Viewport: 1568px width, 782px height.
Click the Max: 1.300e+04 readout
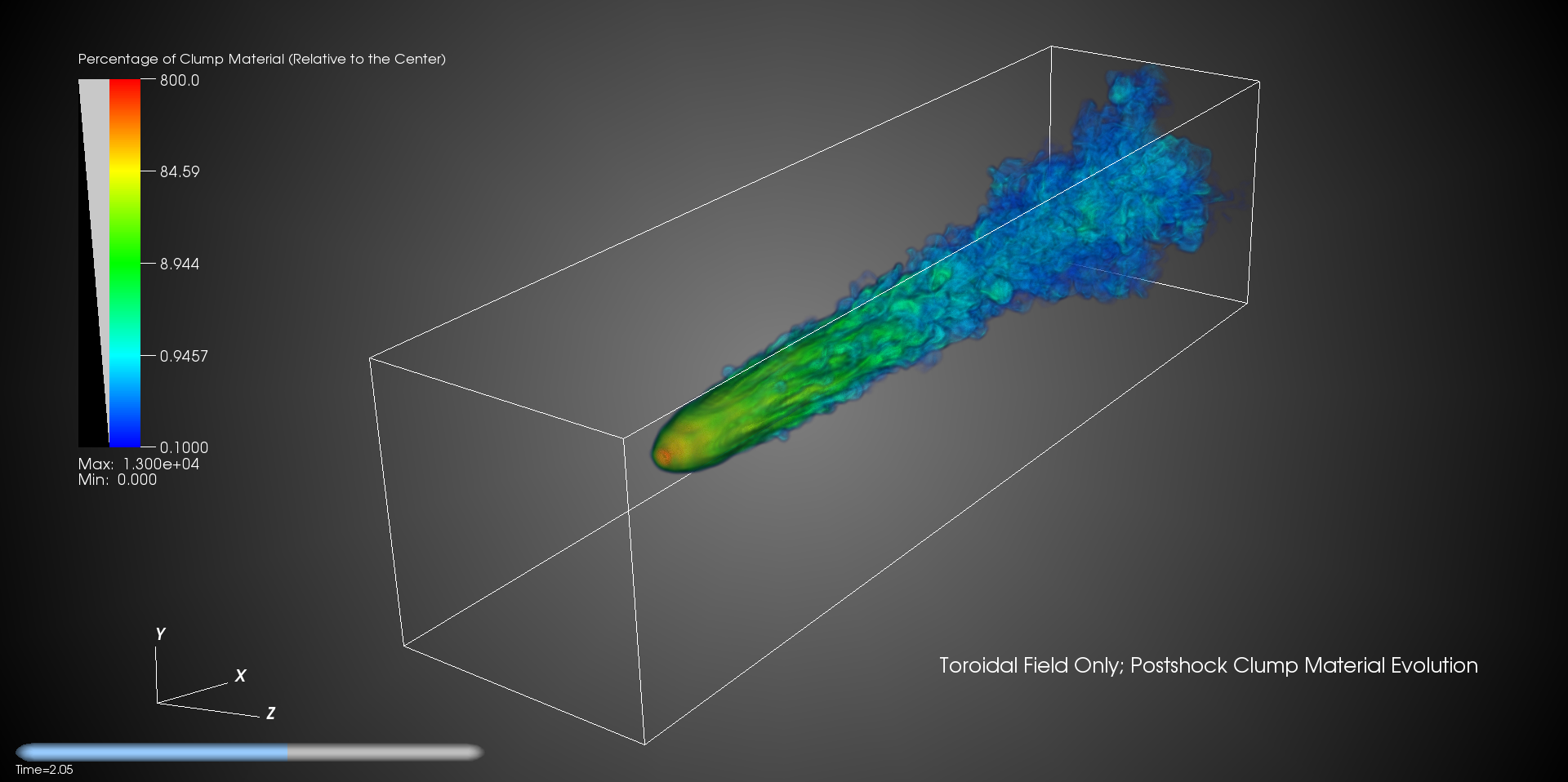point(139,464)
